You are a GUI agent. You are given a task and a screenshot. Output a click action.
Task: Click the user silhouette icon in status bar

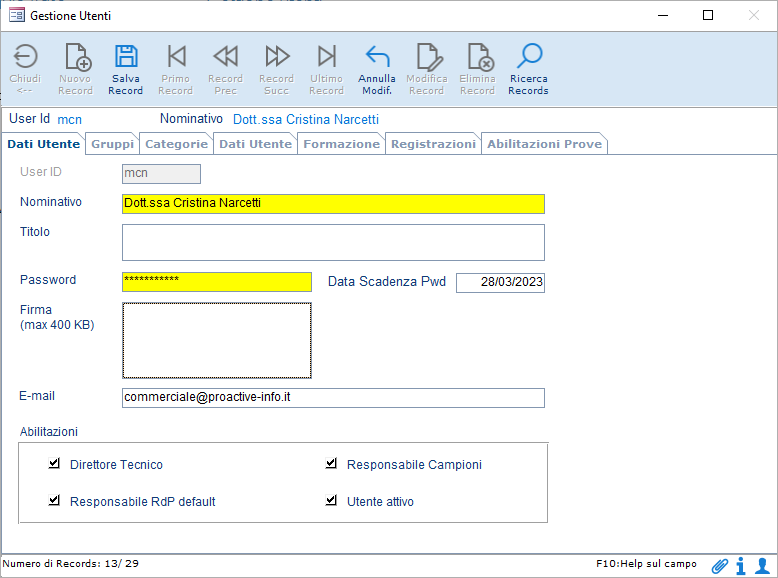point(763,566)
